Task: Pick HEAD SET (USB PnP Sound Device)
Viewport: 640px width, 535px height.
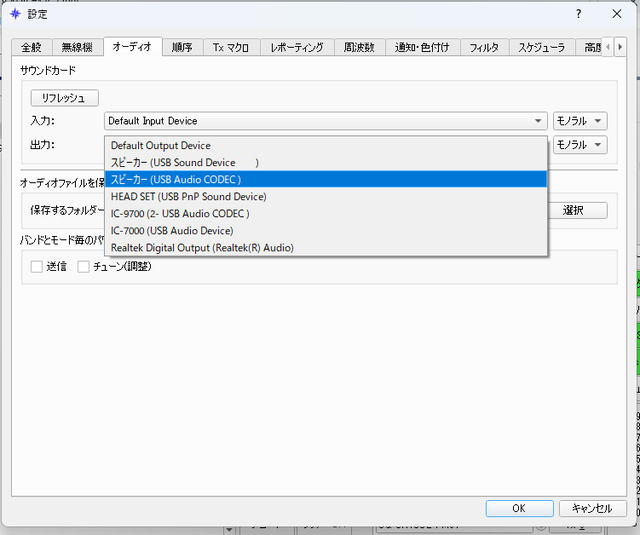Action: 326,197
